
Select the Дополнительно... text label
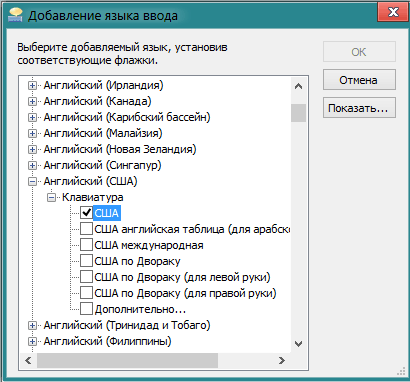[140, 309]
